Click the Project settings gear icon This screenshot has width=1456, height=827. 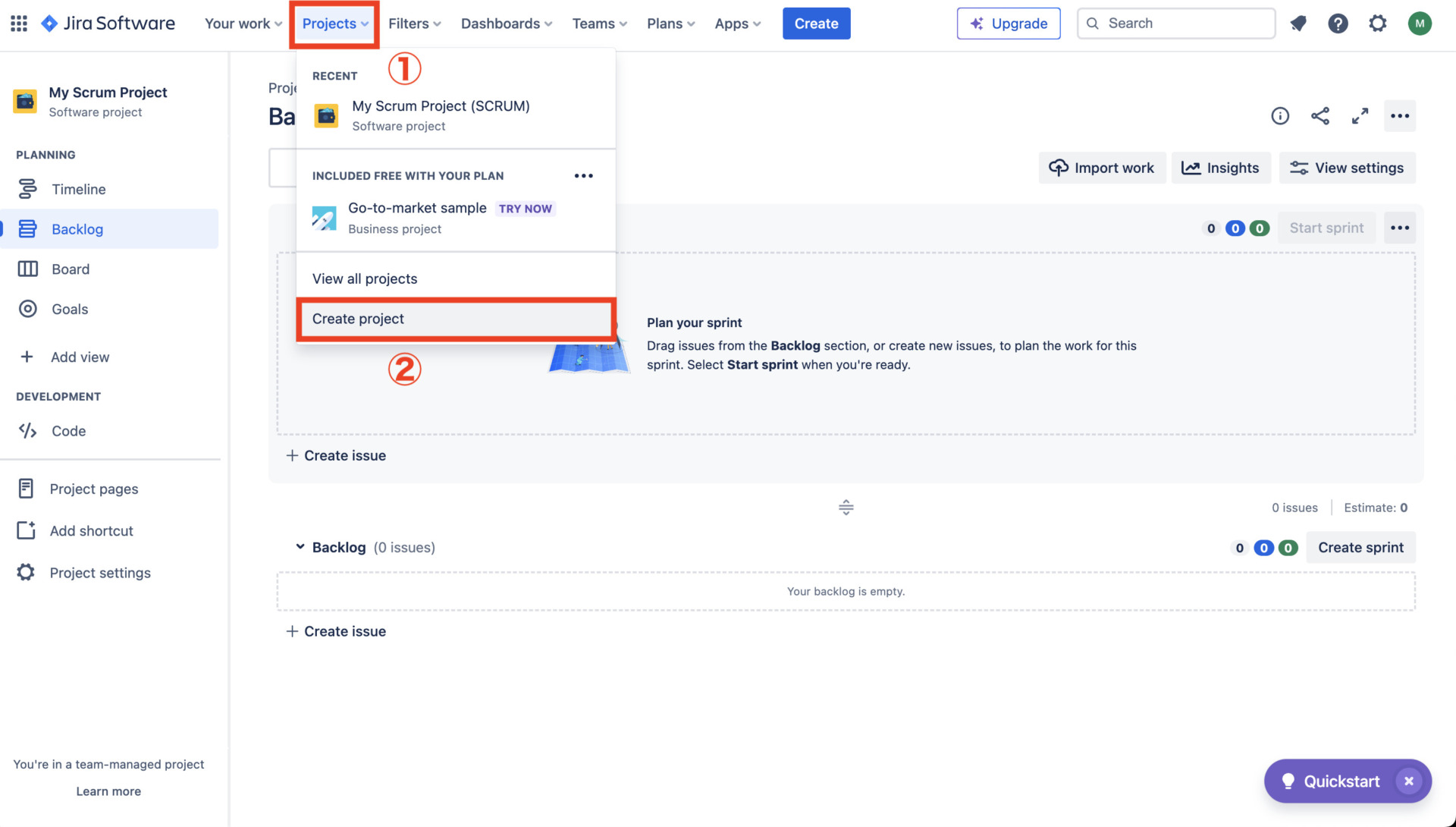click(25, 573)
